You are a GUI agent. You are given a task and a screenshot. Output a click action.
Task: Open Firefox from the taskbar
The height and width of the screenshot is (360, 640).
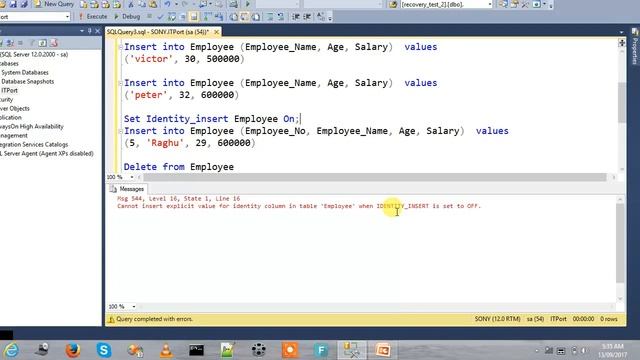73,350
